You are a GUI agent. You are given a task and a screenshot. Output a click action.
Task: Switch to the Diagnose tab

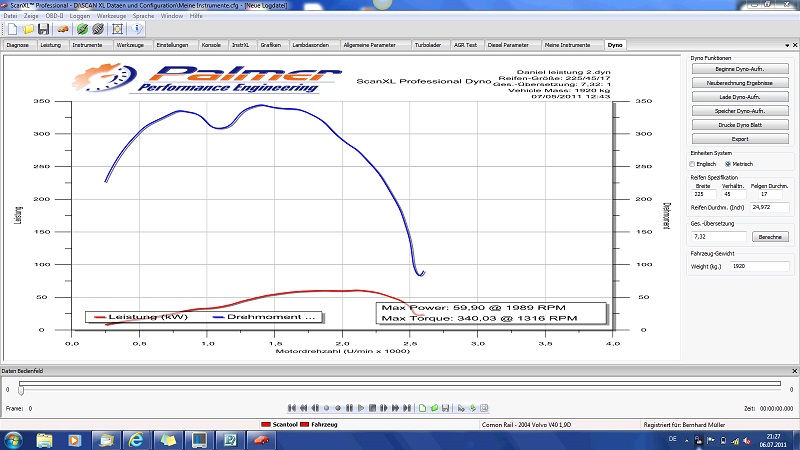point(18,45)
